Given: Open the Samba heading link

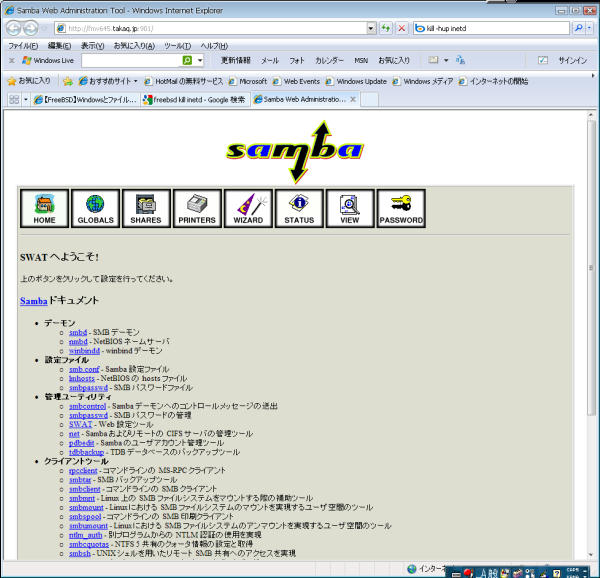Looking at the screenshot, I should (x=34, y=301).
